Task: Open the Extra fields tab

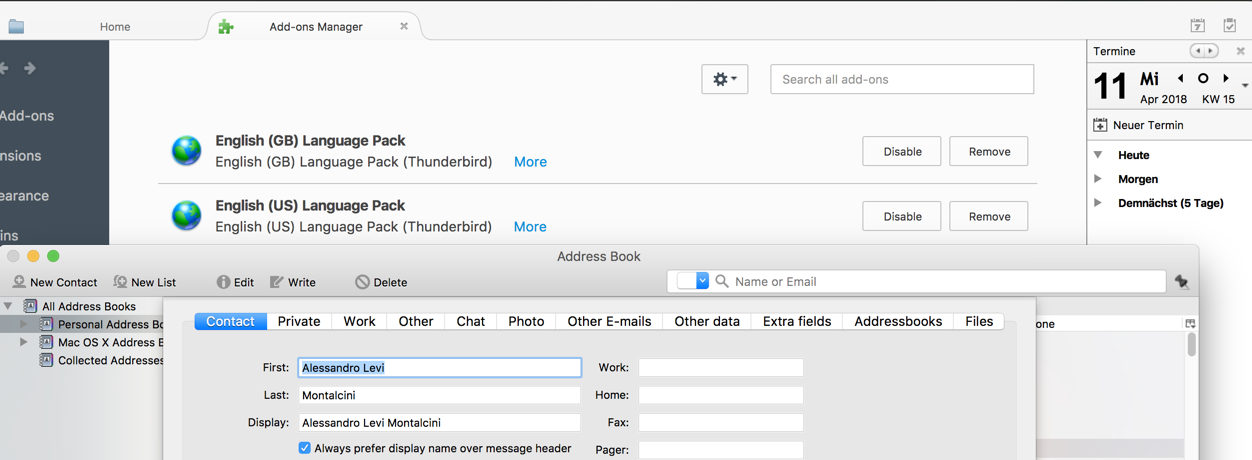Action: click(x=797, y=321)
